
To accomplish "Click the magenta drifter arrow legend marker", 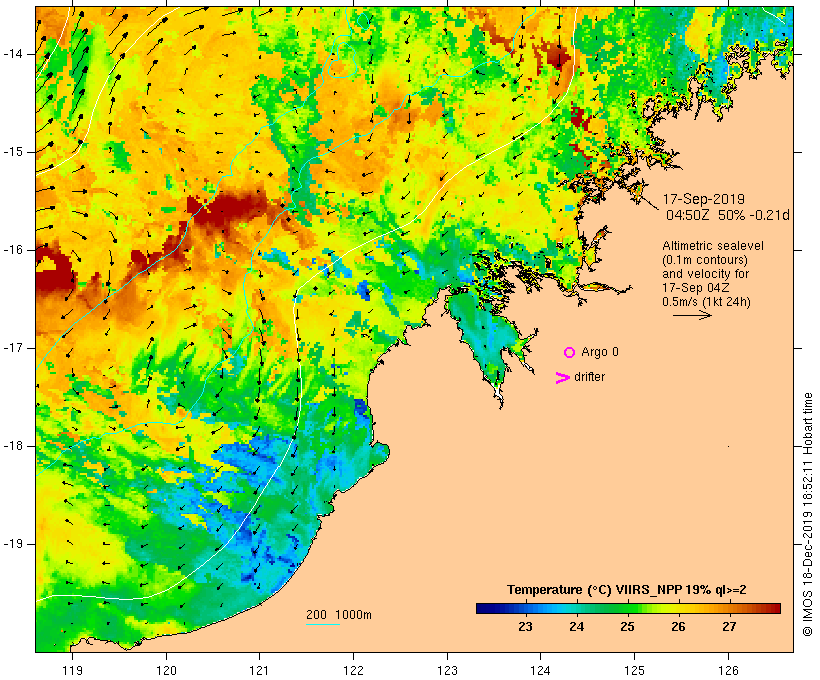I will click(563, 378).
